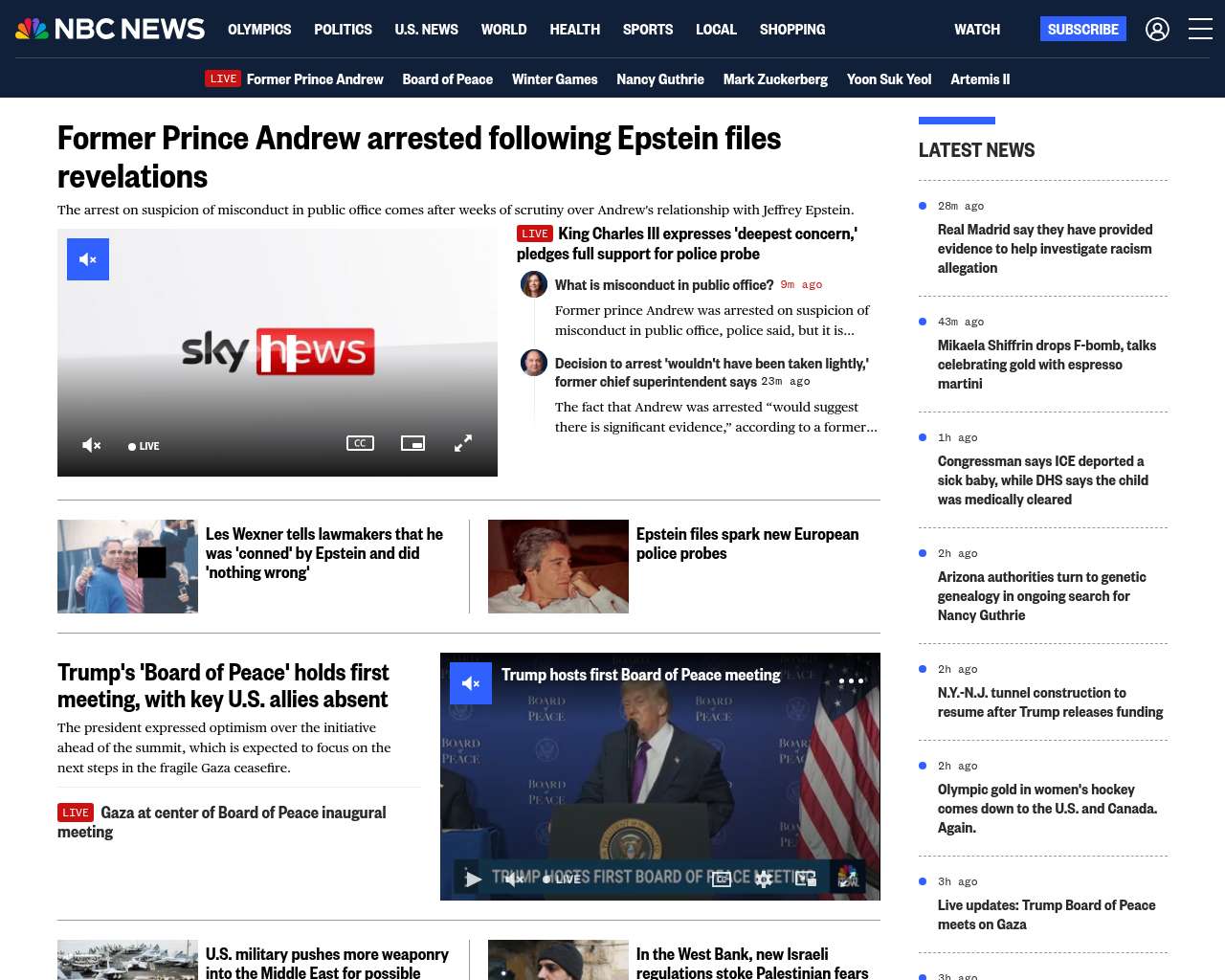Open Mikaela Shiffrin F-bomb latest news story
The width and height of the screenshot is (1225, 980).
(x=1046, y=365)
